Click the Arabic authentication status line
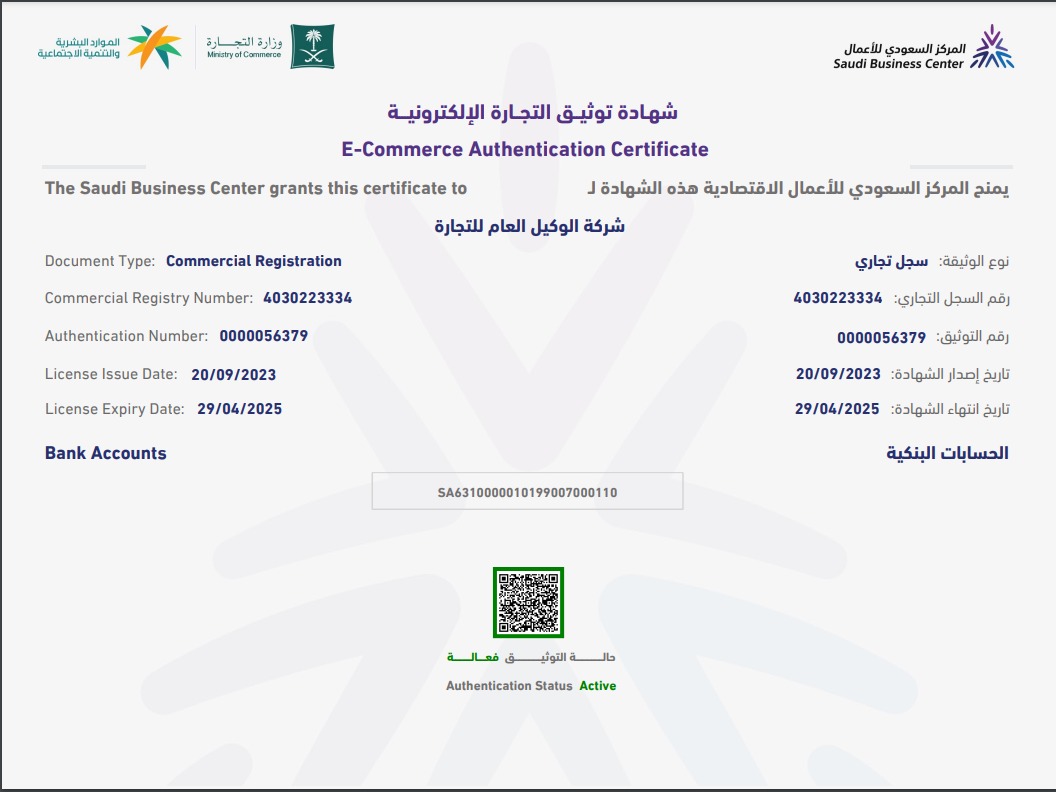Screen dimensions: 1056x792 coord(531,657)
